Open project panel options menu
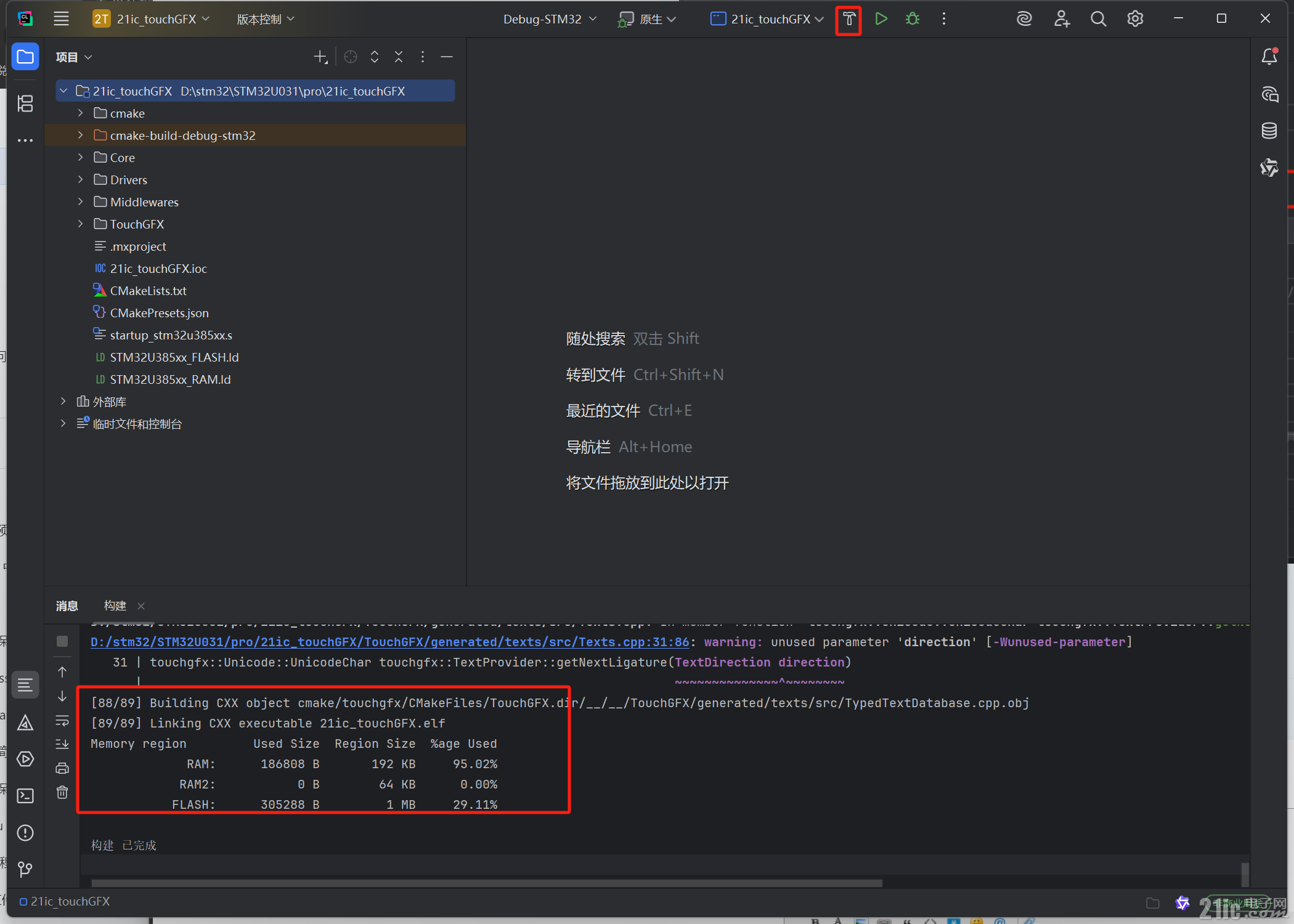Screen dimensions: 1294x924 423,57
